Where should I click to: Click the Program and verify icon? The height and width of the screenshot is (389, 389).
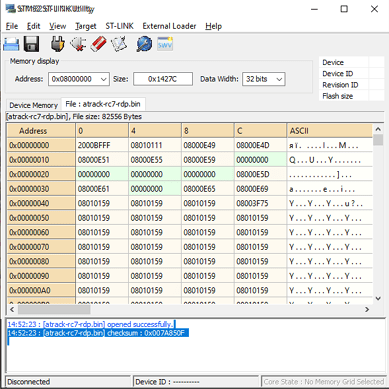(119, 44)
